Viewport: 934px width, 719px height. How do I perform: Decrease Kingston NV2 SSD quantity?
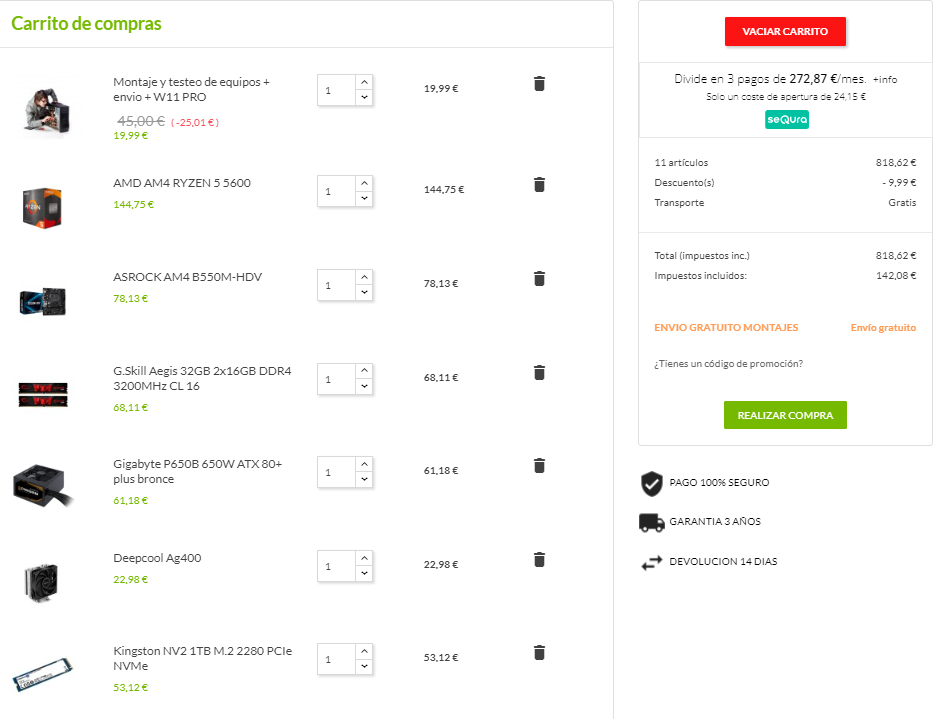pyautogui.click(x=365, y=667)
